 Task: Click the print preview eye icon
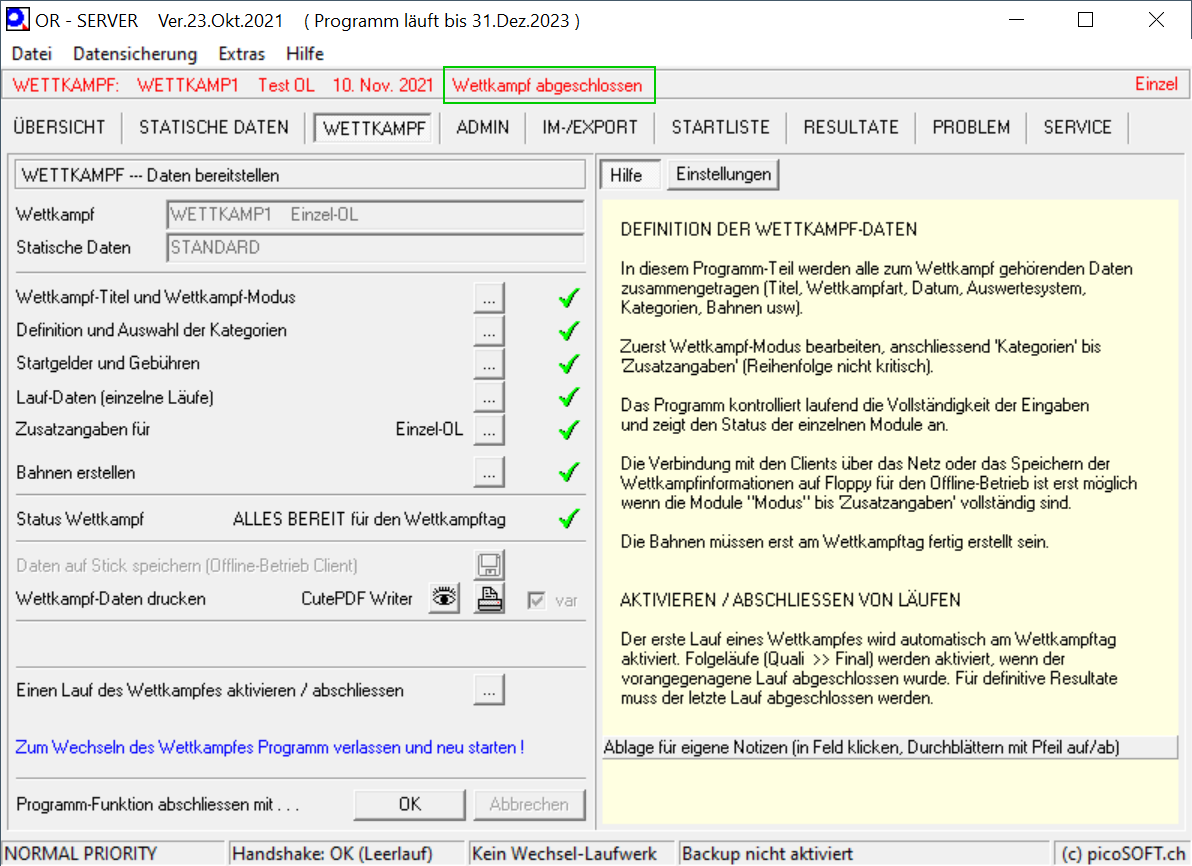click(444, 599)
